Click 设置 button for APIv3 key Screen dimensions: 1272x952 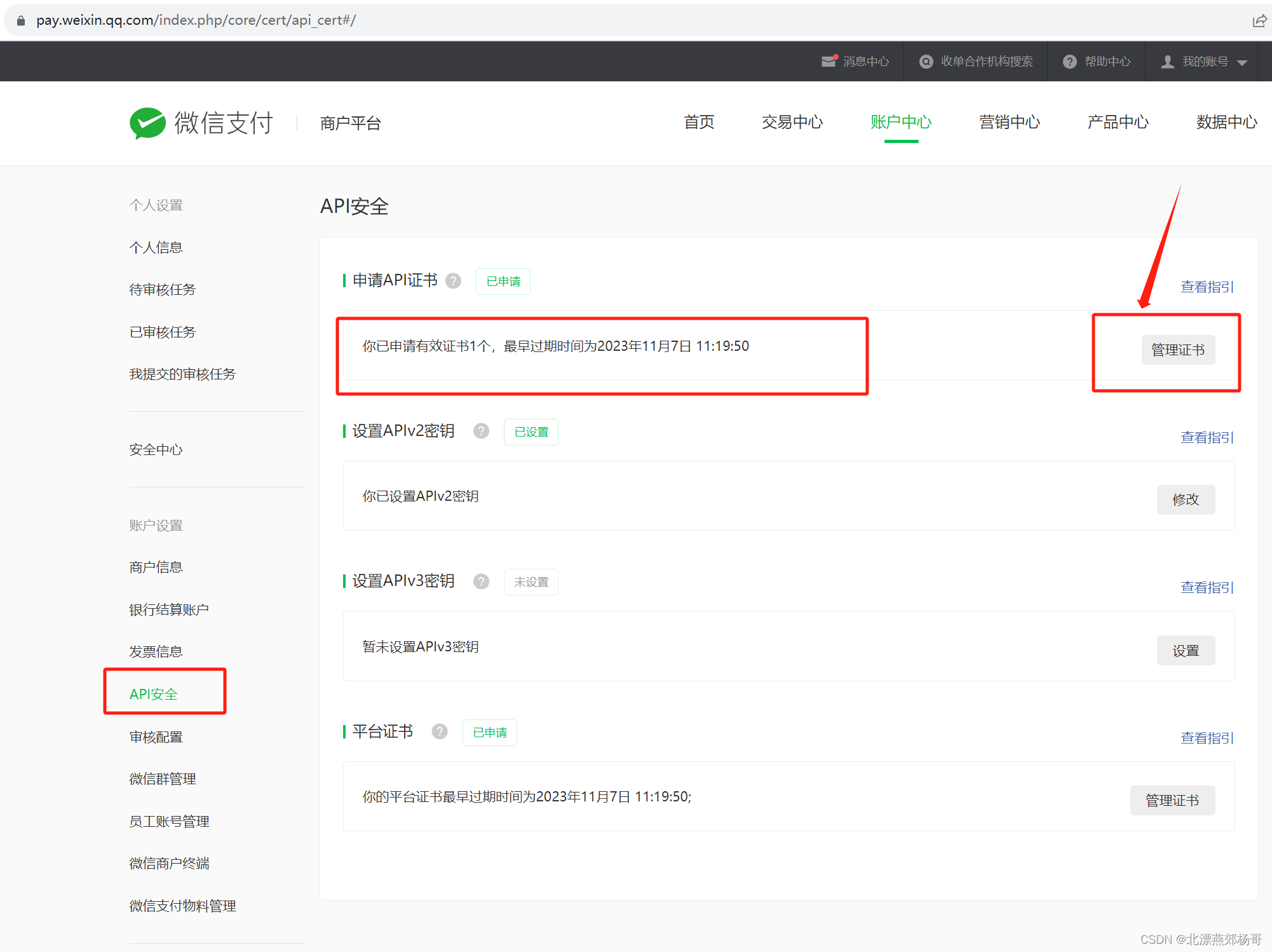(x=1185, y=651)
